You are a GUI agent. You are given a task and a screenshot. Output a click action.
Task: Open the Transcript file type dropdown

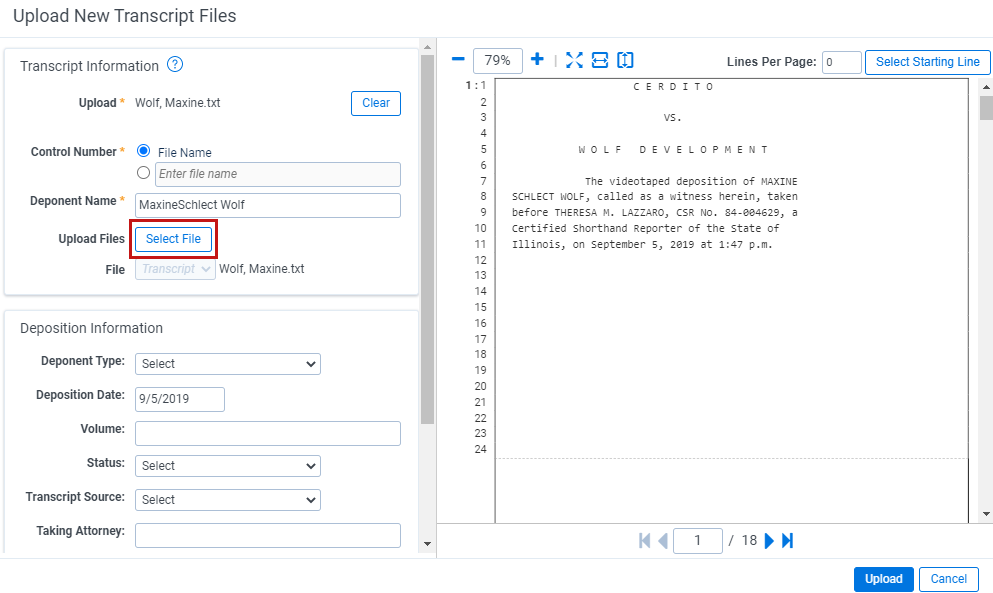point(175,269)
